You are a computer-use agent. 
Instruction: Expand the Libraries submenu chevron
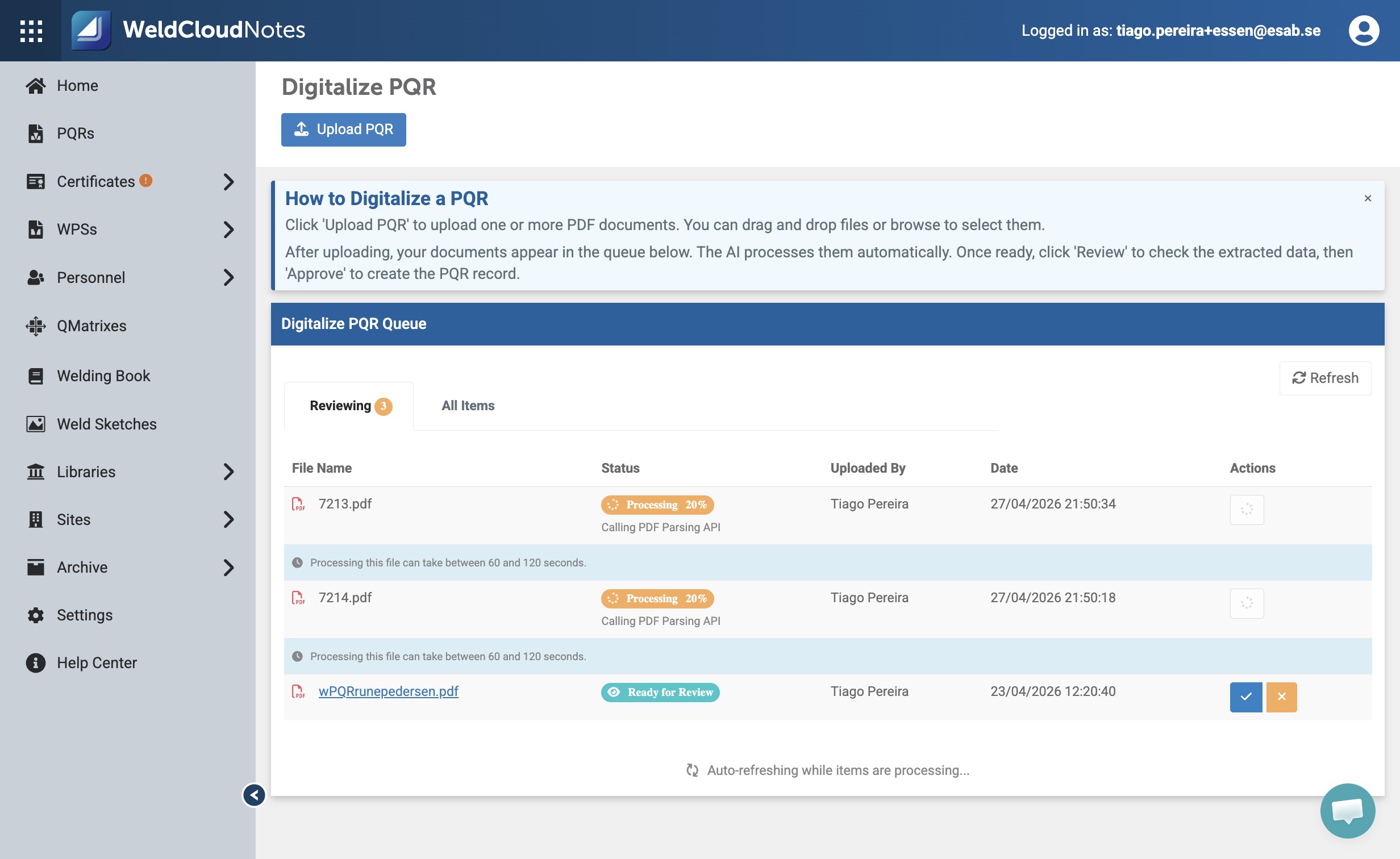tap(228, 472)
